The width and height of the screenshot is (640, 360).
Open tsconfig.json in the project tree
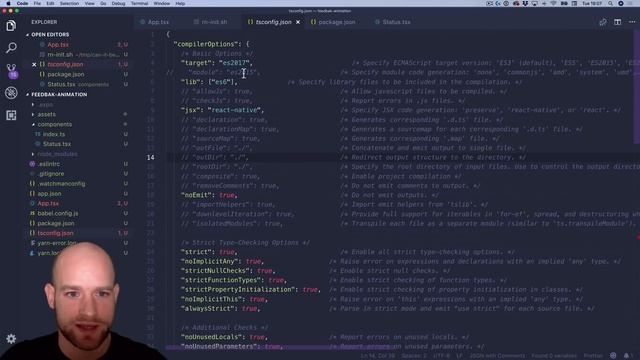point(55,233)
